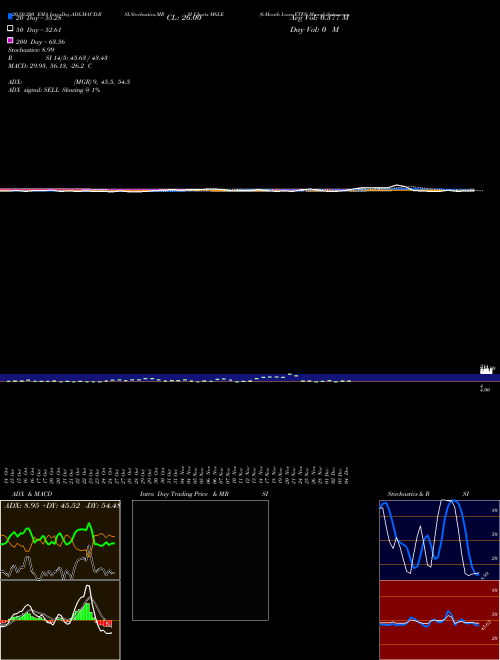This screenshot has width=500, height=660.
Task: Click the 'Stochastics & R' panel title
Action: coord(408,494)
